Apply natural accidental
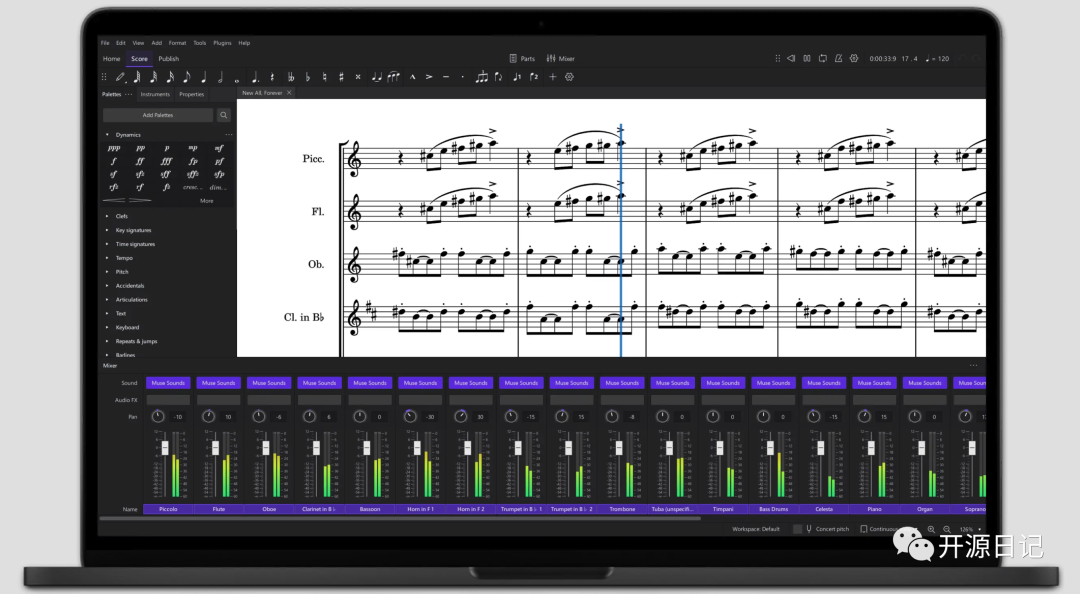The image size is (1080, 594). (324, 77)
